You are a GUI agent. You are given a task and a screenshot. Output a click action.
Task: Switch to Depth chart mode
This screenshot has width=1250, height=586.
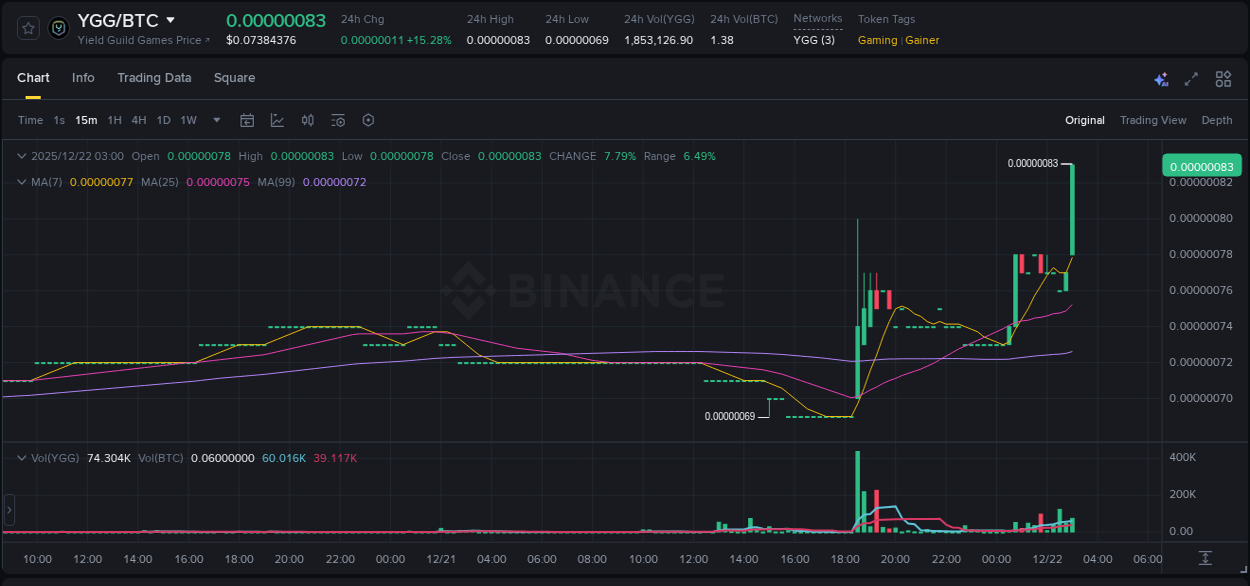point(1216,120)
